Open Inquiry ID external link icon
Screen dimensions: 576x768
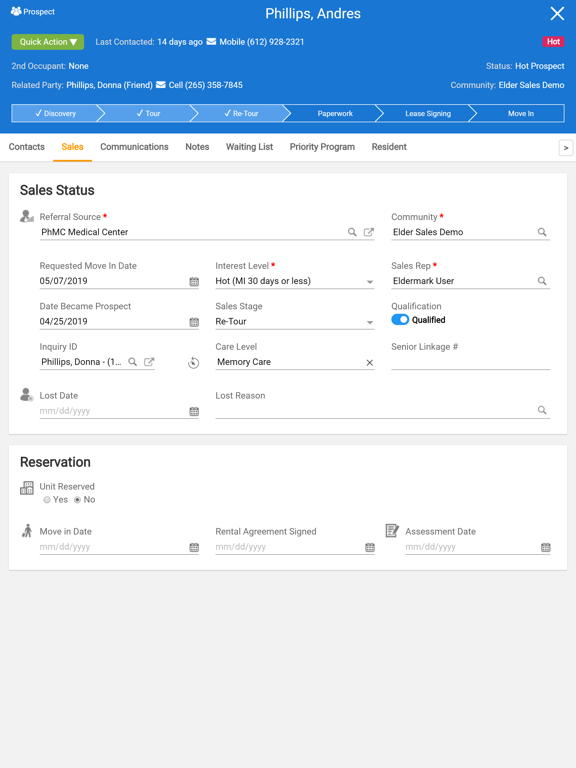tap(149, 362)
